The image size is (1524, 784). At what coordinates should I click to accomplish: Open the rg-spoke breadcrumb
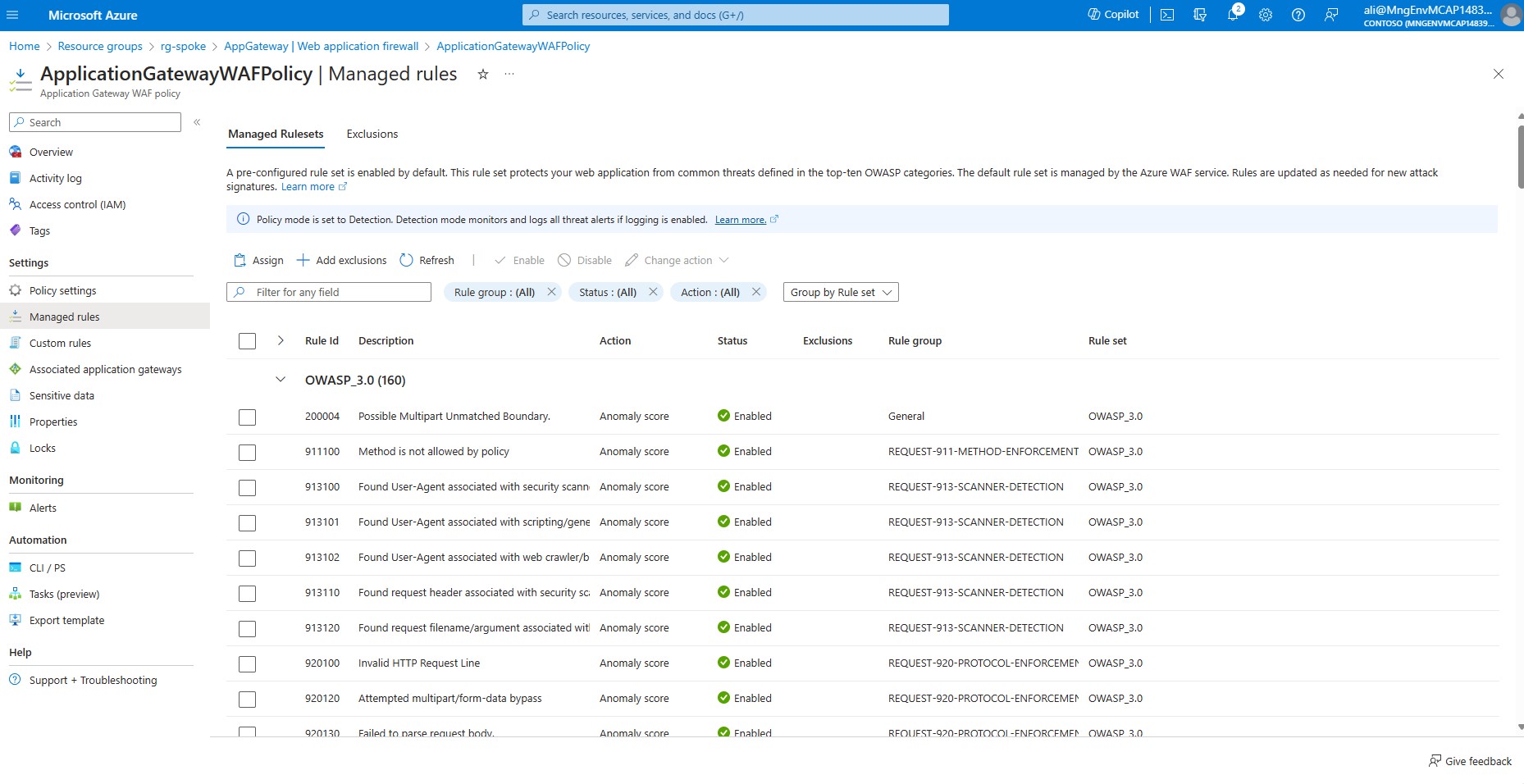[183, 46]
